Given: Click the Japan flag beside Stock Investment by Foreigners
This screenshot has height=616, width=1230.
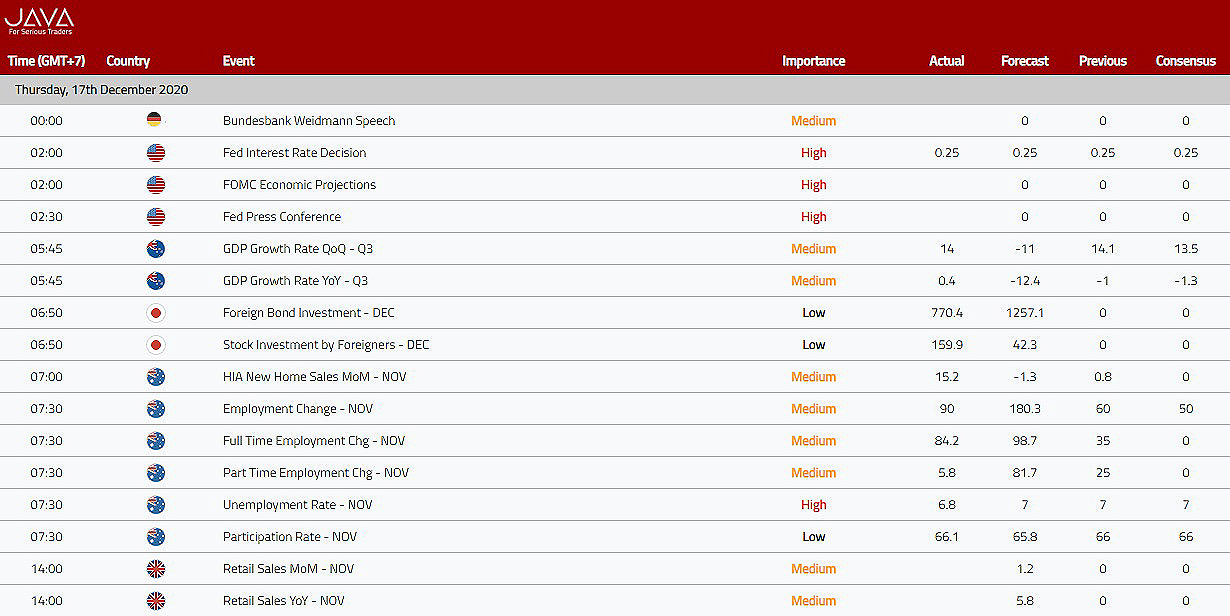Looking at the screenshot, I should click(155, 345).
